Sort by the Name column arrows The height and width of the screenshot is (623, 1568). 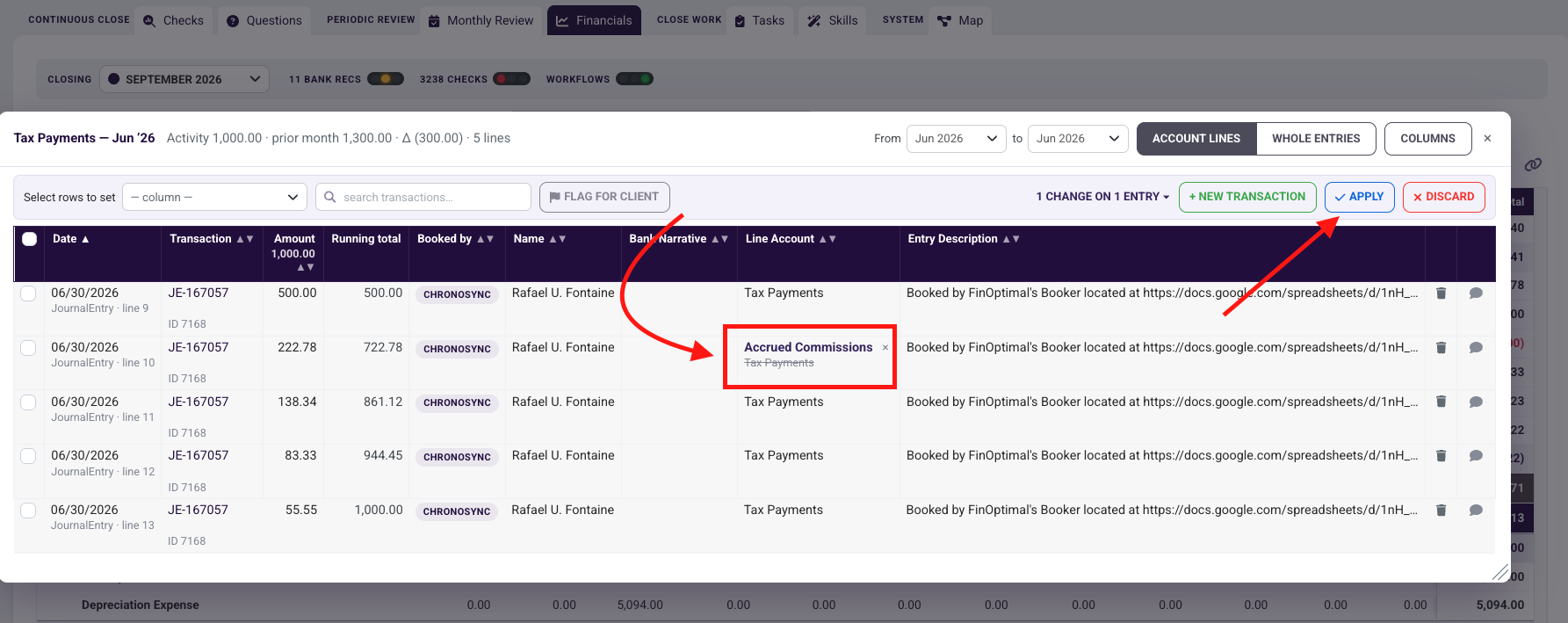point(557,239)
